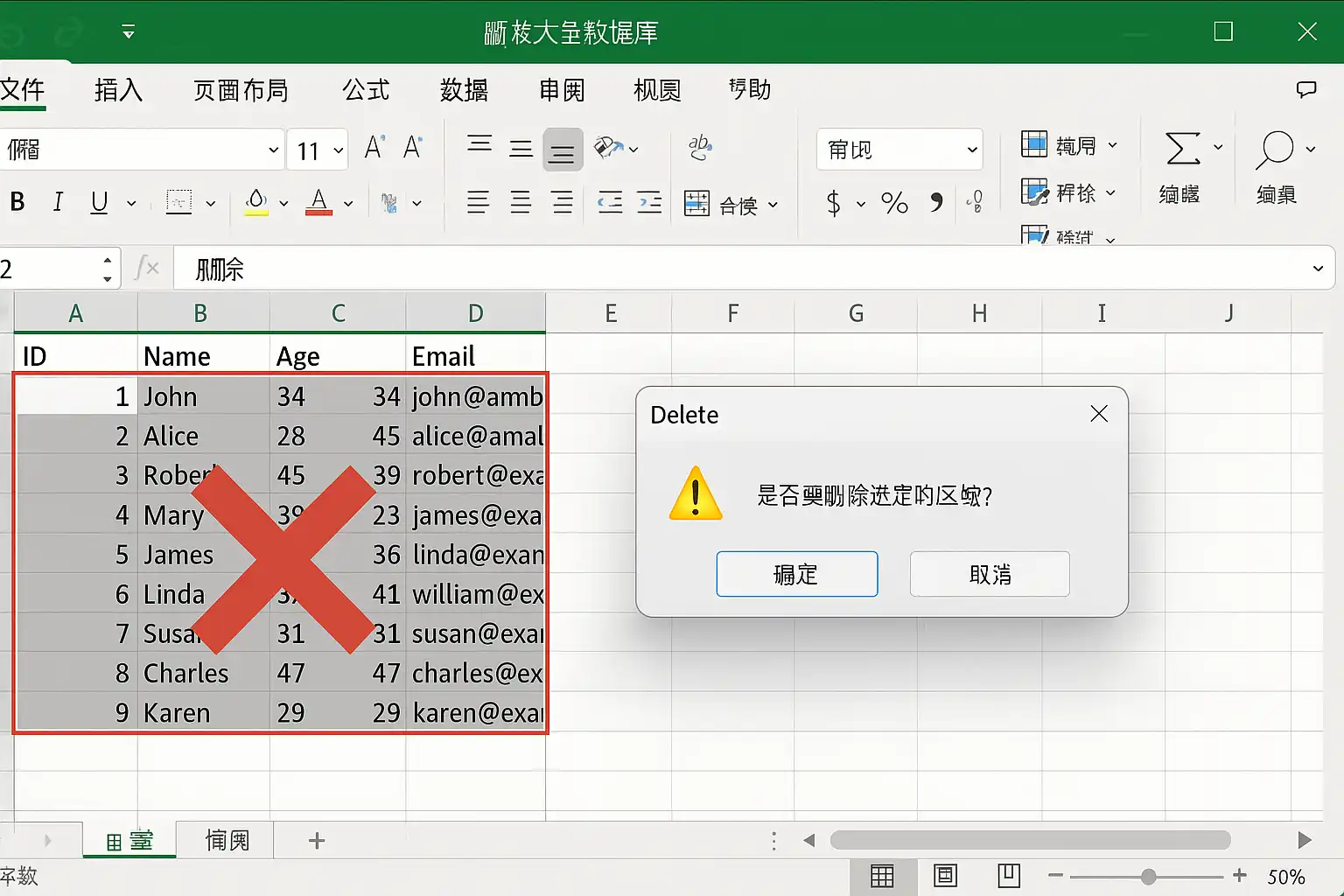Click the increase indent icon
The height and width of the screenshot is (896, 1344).
pyautogui.click(x=649, y=203)
